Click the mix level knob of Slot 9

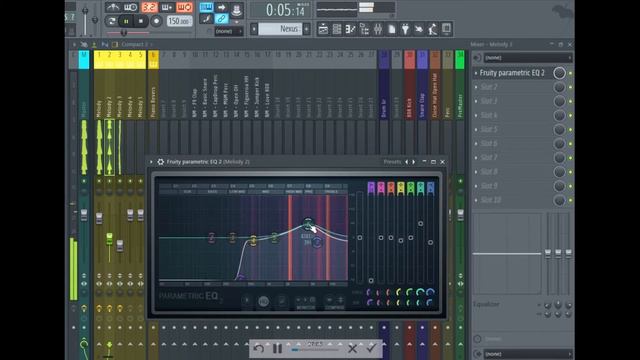point(559,186)
